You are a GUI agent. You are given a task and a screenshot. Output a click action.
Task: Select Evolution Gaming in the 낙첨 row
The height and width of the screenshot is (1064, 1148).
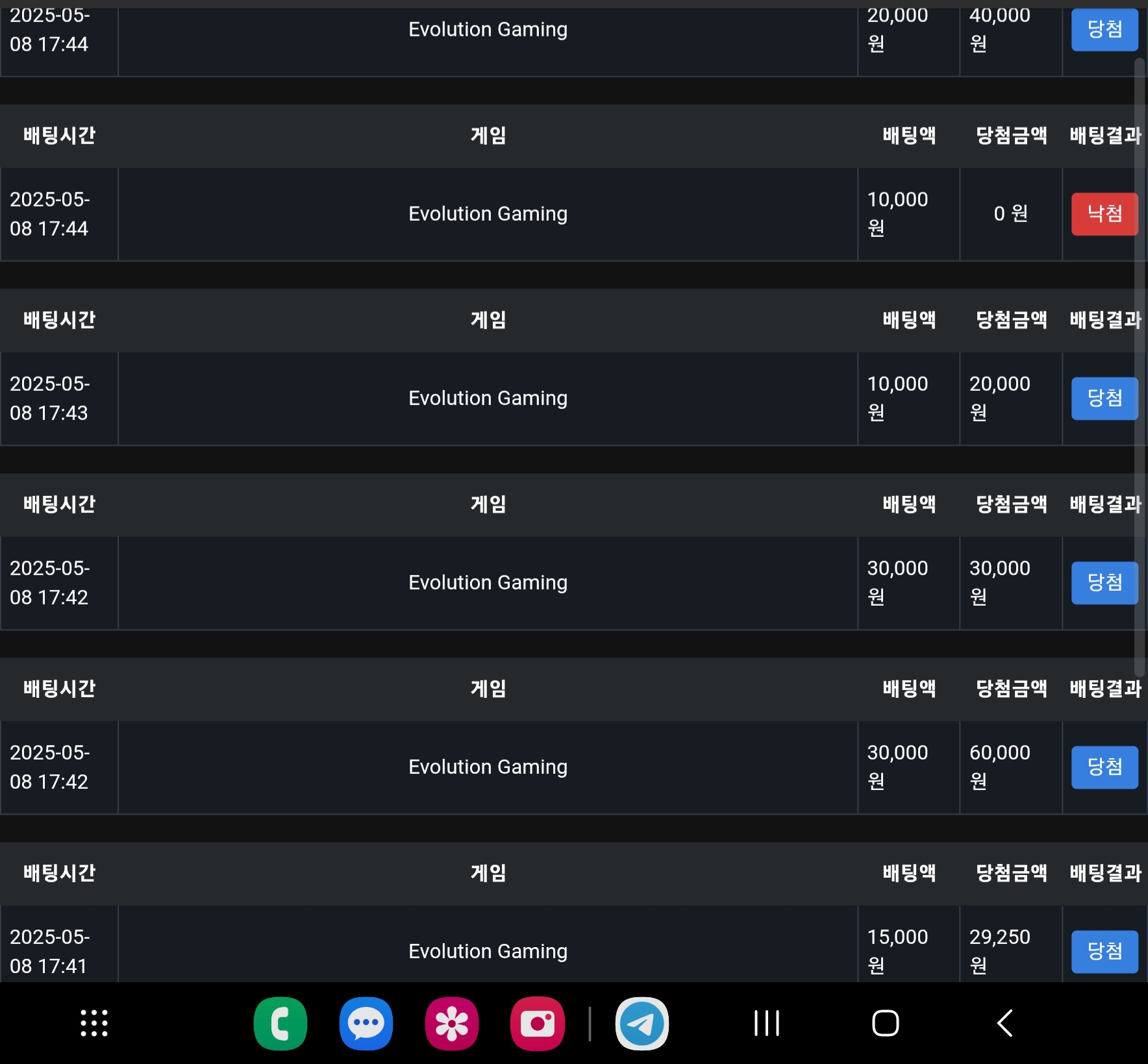[488, 214]
